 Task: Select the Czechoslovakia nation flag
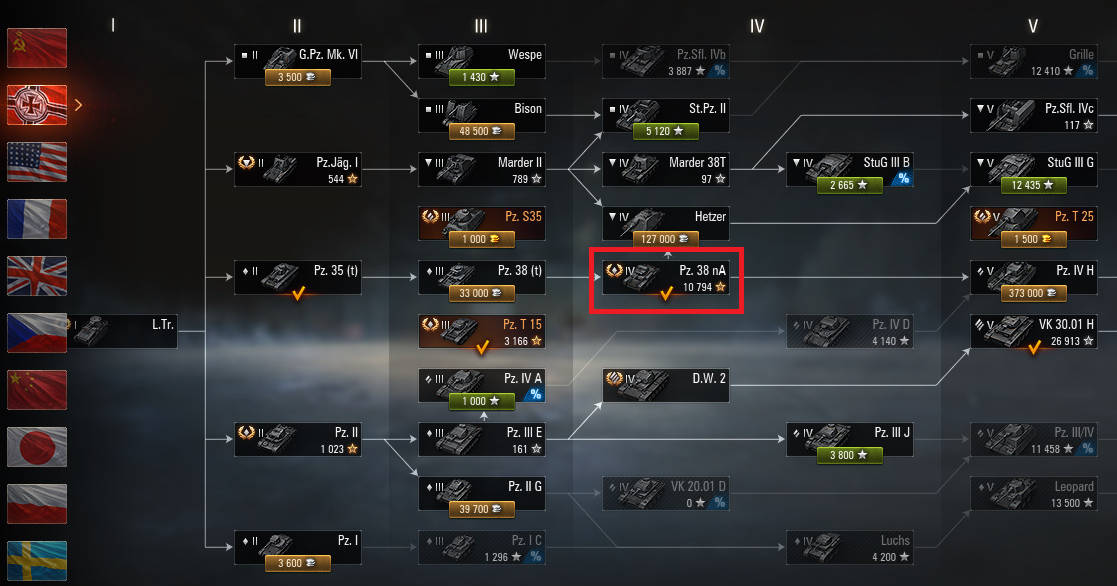coord(37,333)
